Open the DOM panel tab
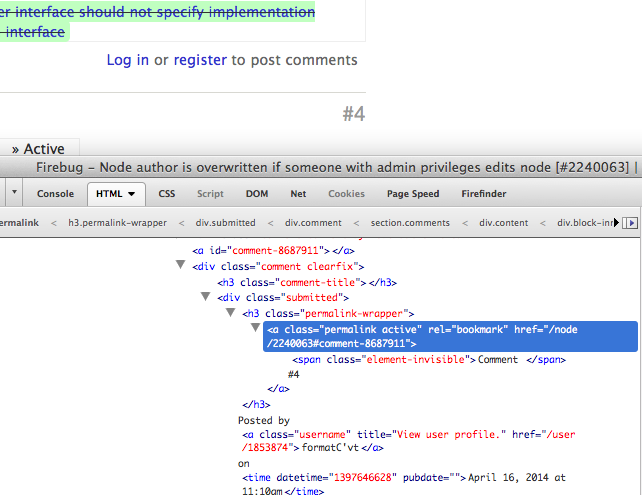The width and height of the screenshot is (642, 495). point(257,194)
